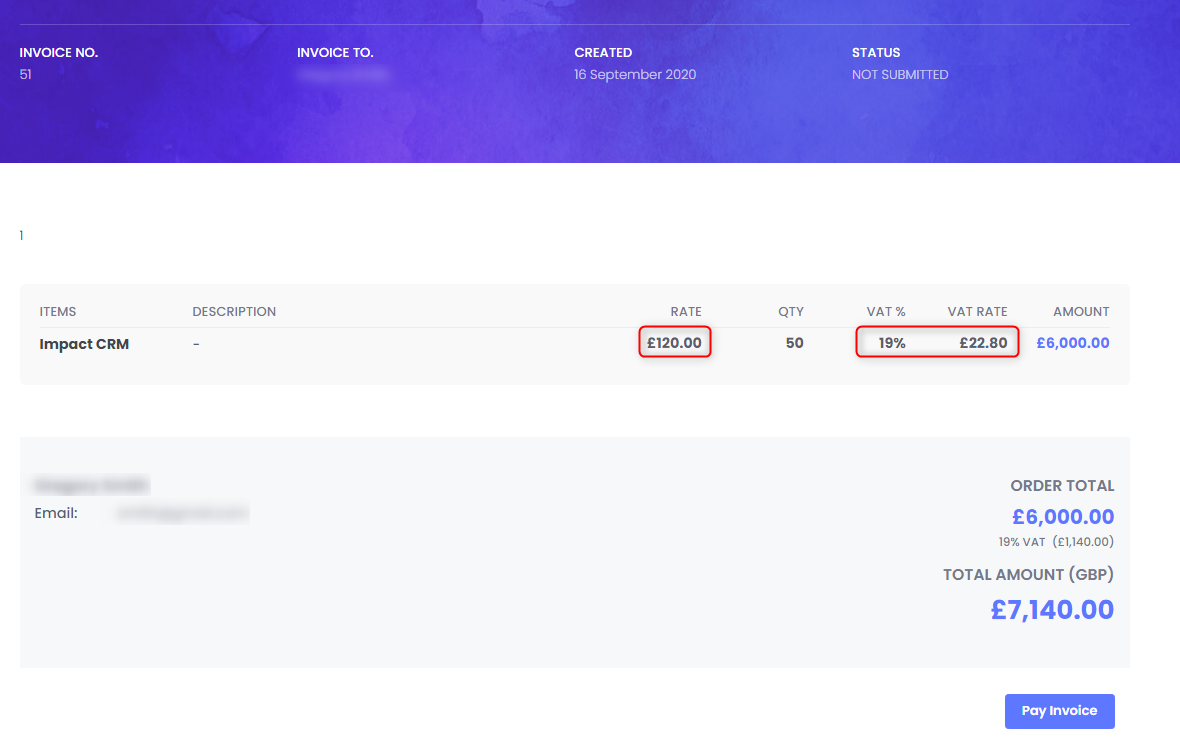Select the £22.80 VAT rate value
The image size is (1180, 752).
coord(984,342)
